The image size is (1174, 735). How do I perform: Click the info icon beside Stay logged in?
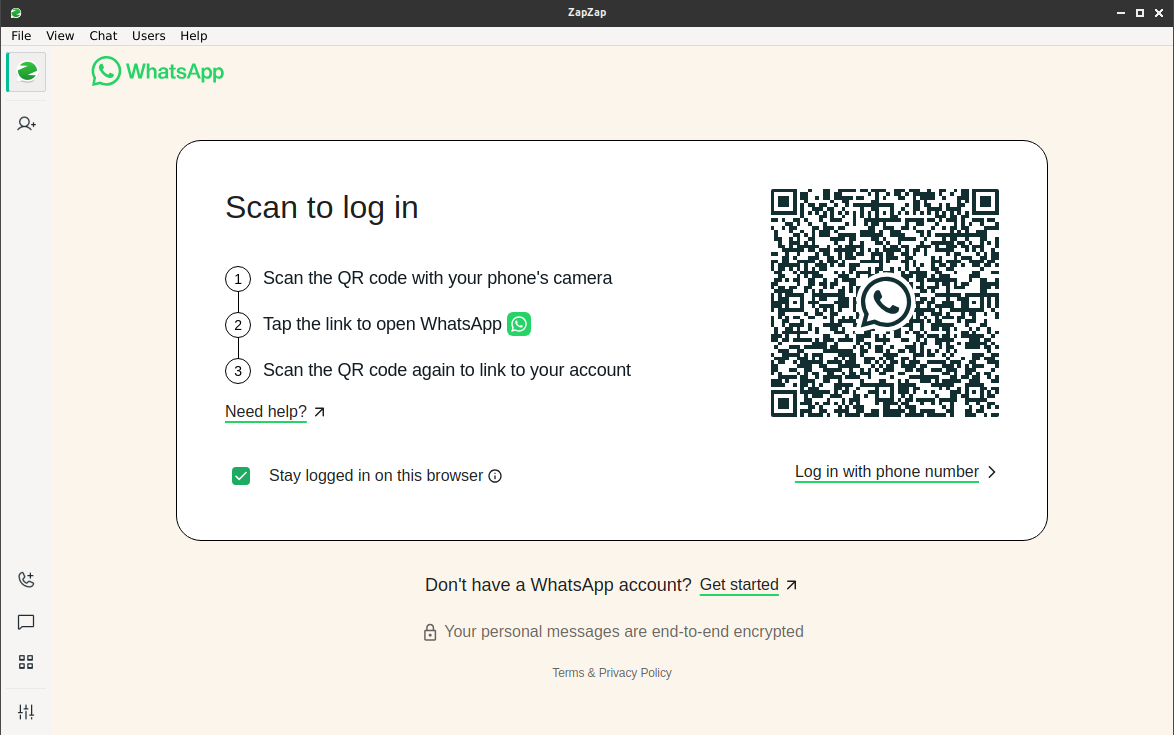point(495,476)
